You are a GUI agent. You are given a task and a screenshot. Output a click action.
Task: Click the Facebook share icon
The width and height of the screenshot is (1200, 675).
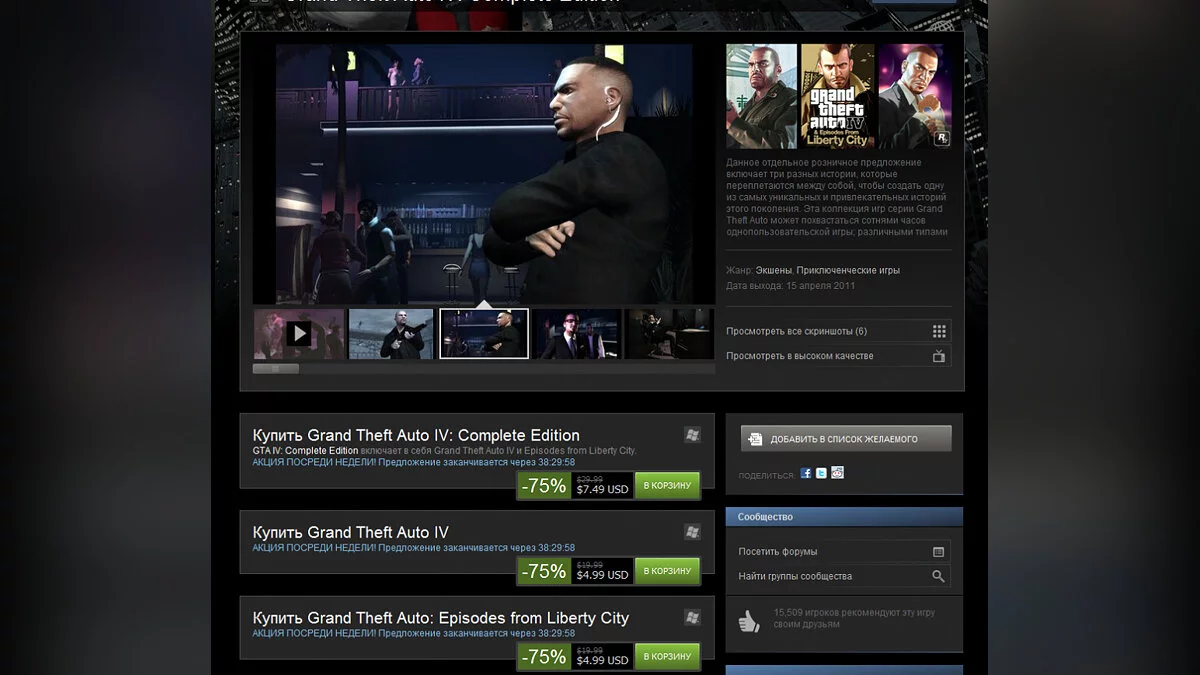[806, 473]
